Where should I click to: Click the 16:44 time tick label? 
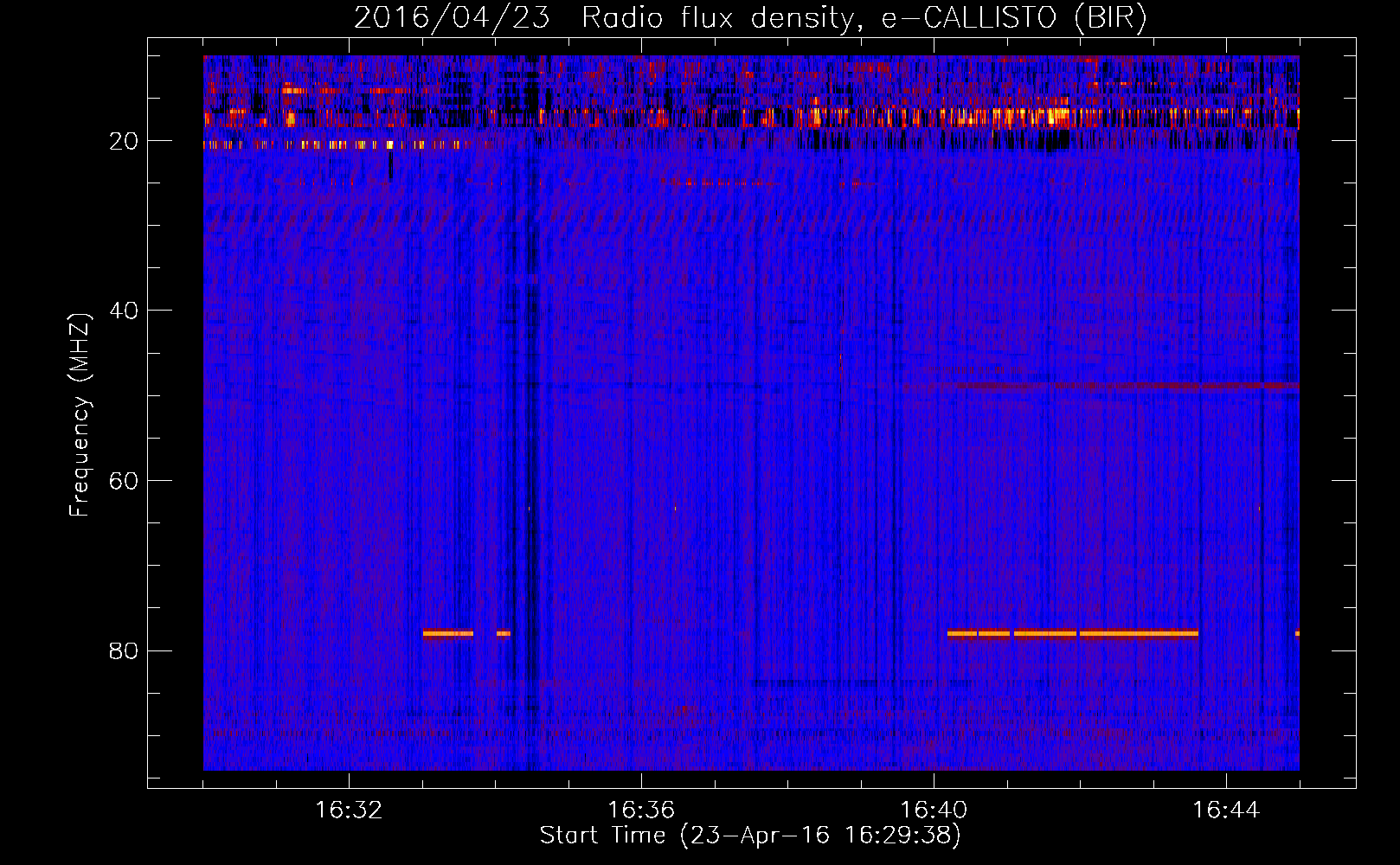[x=1226, y=811]
